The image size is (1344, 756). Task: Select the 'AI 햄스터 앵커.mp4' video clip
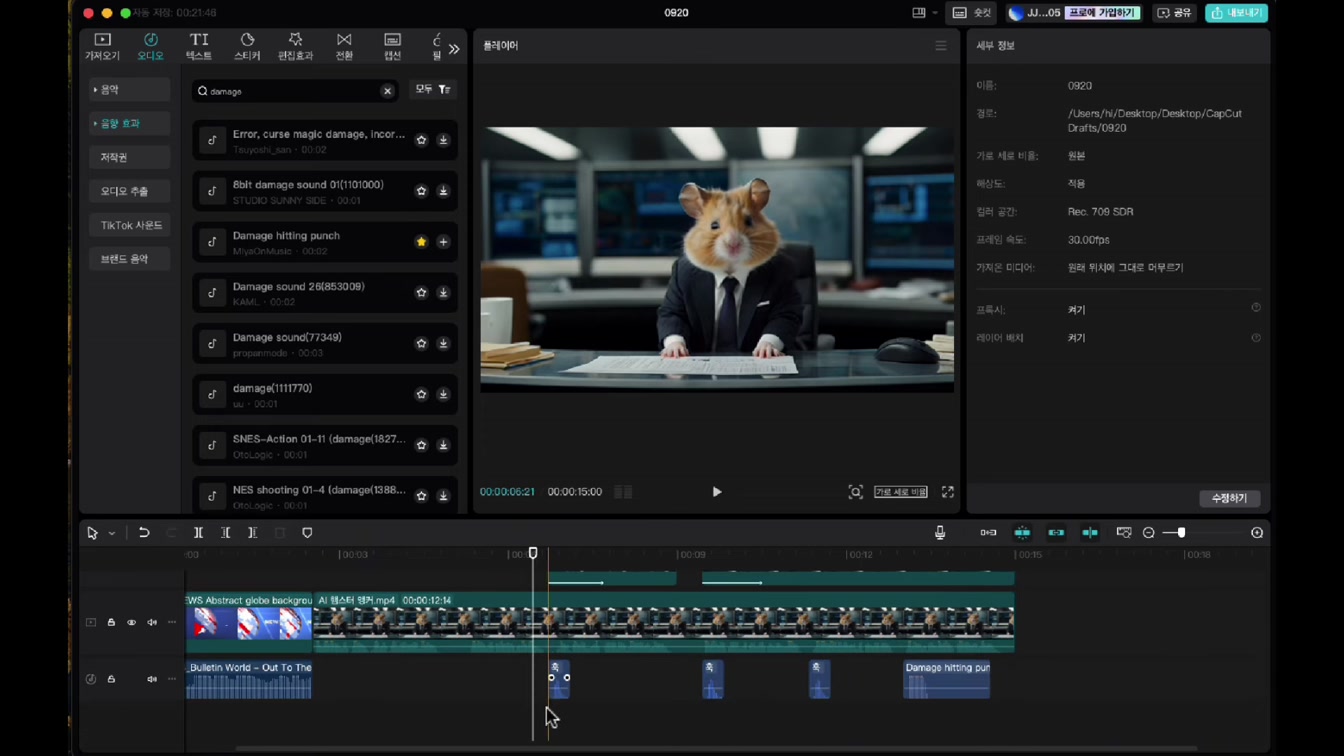[x=664, y=622]
